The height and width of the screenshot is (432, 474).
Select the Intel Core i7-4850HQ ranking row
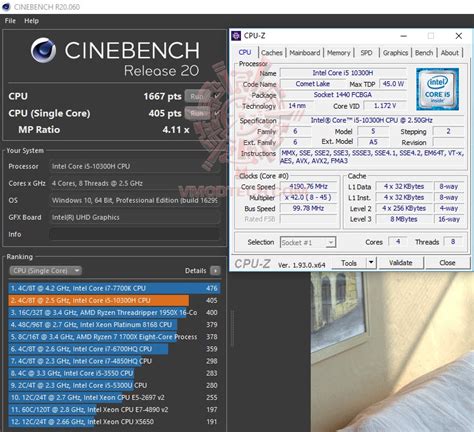click(114, 361)
